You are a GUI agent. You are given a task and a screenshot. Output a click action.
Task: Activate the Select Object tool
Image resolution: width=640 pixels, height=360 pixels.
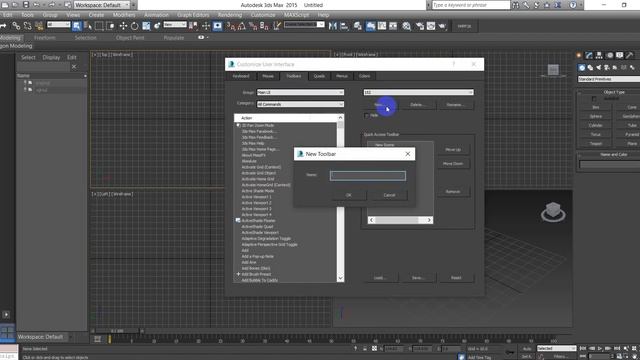click(76, 26)
